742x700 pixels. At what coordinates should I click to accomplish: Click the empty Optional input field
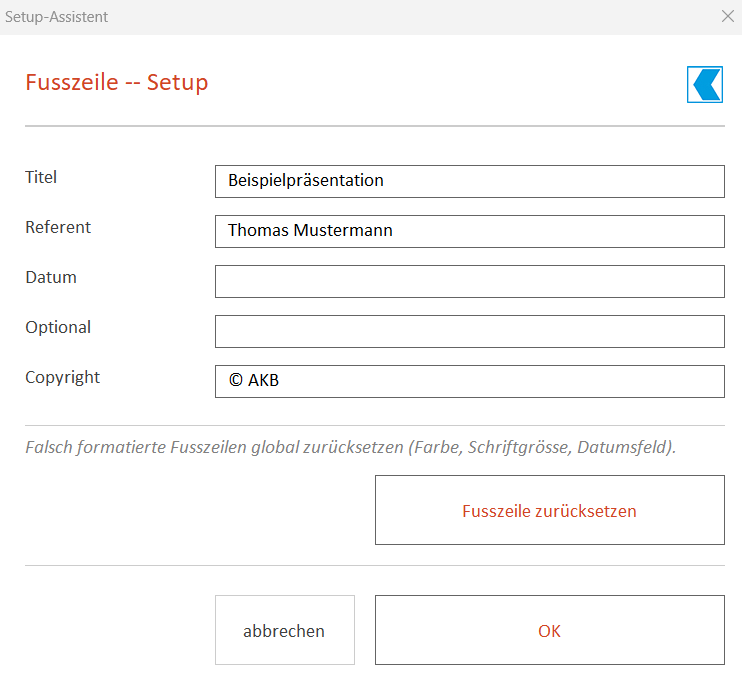pos(469,331)
